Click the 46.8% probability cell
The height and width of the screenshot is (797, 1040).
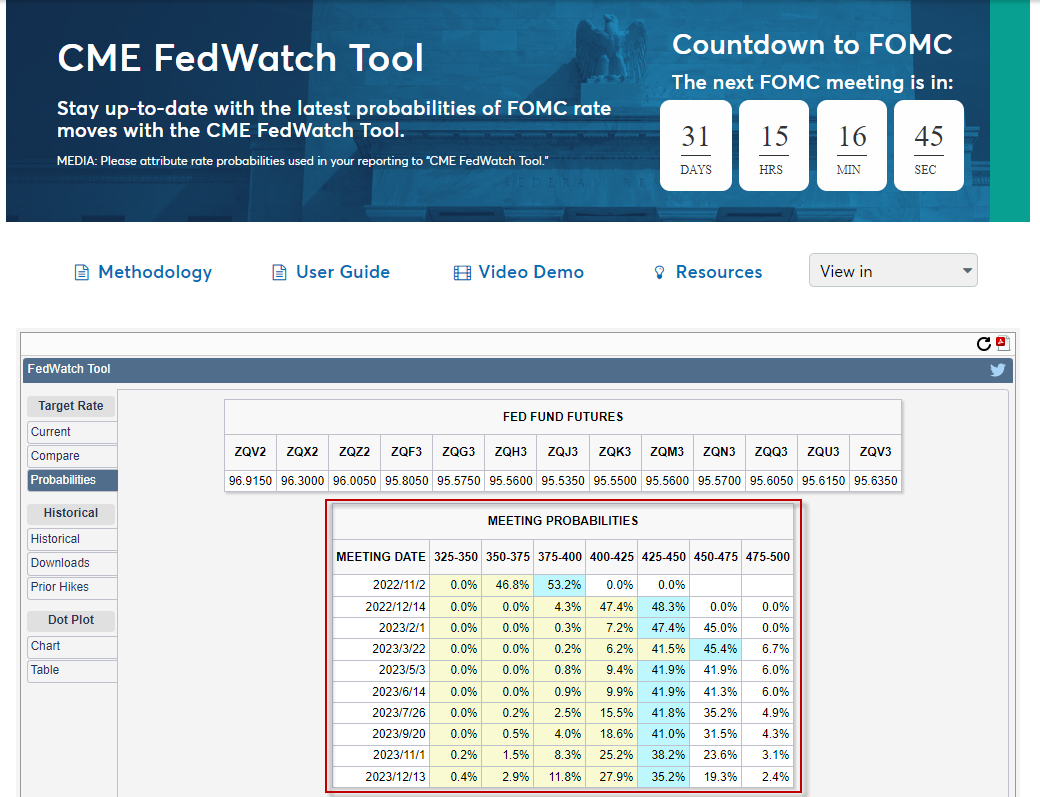pos(507,585)
